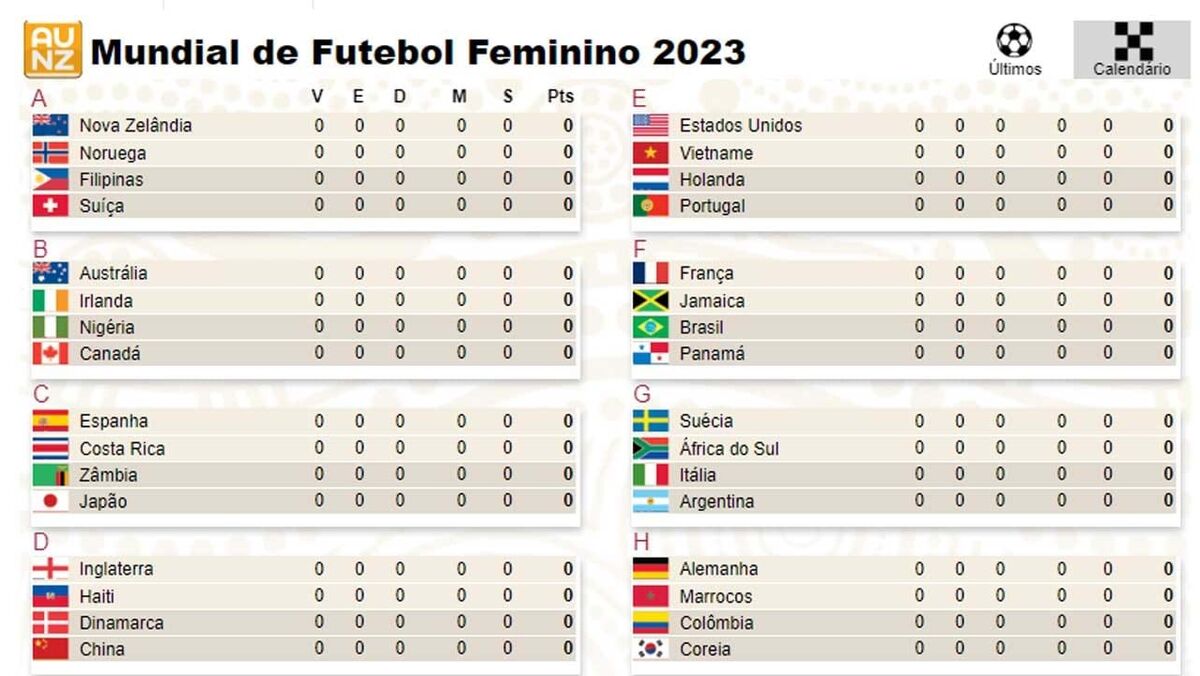Click the Japão flag icon
This screenshot has width=1200, height=676.
coord(50,501)
